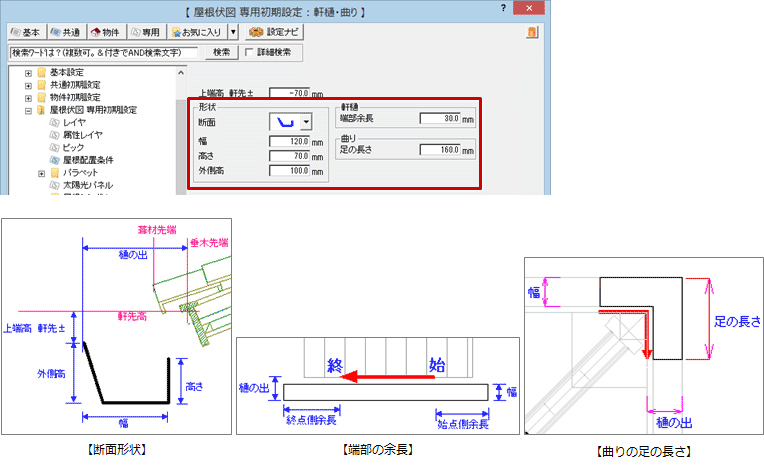Select the 属性レイヤ tree item
The height and width of the screenshot is (467, 764).
tap(82, 135)
